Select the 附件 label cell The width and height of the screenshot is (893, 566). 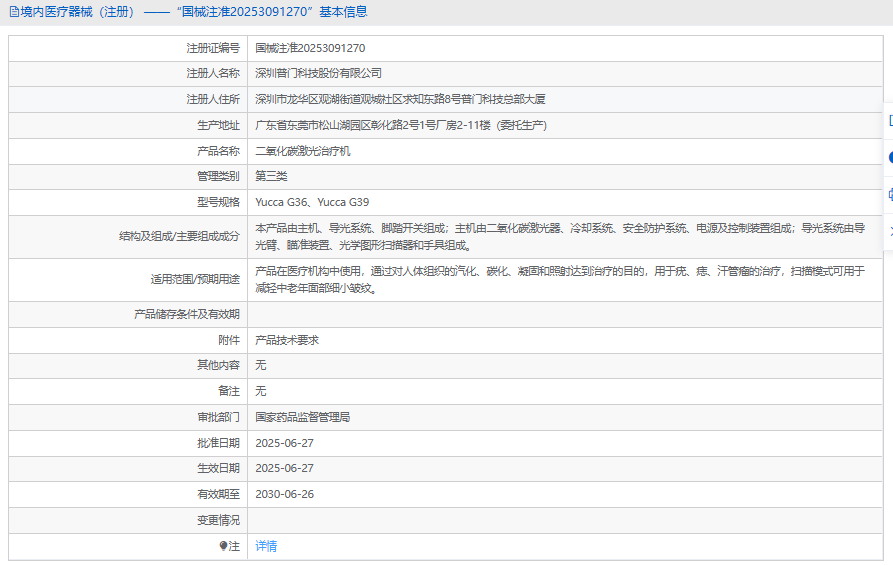(x=128, y=340)
